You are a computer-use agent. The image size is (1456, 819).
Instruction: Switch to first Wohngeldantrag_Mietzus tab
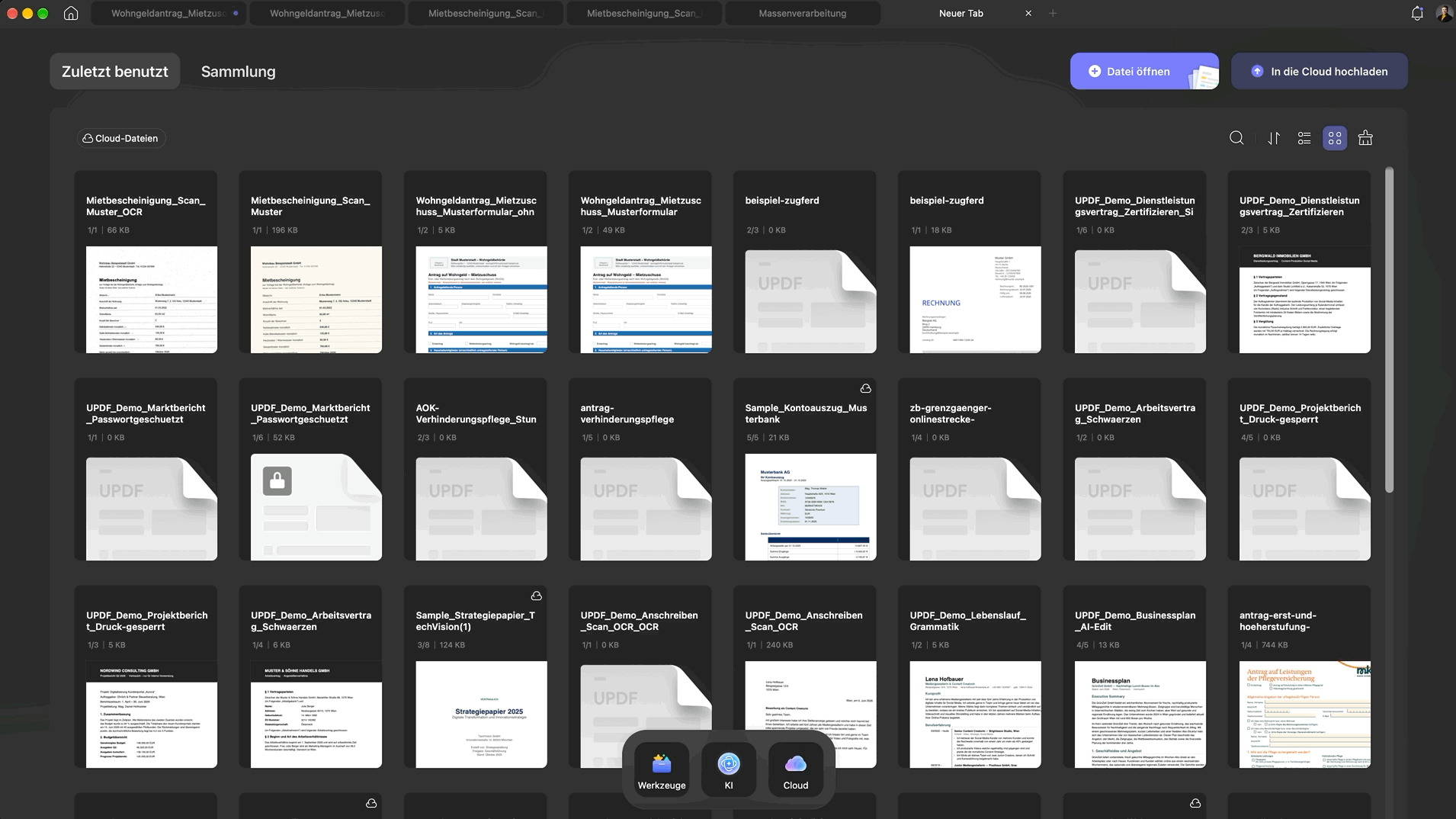(168, 13)
